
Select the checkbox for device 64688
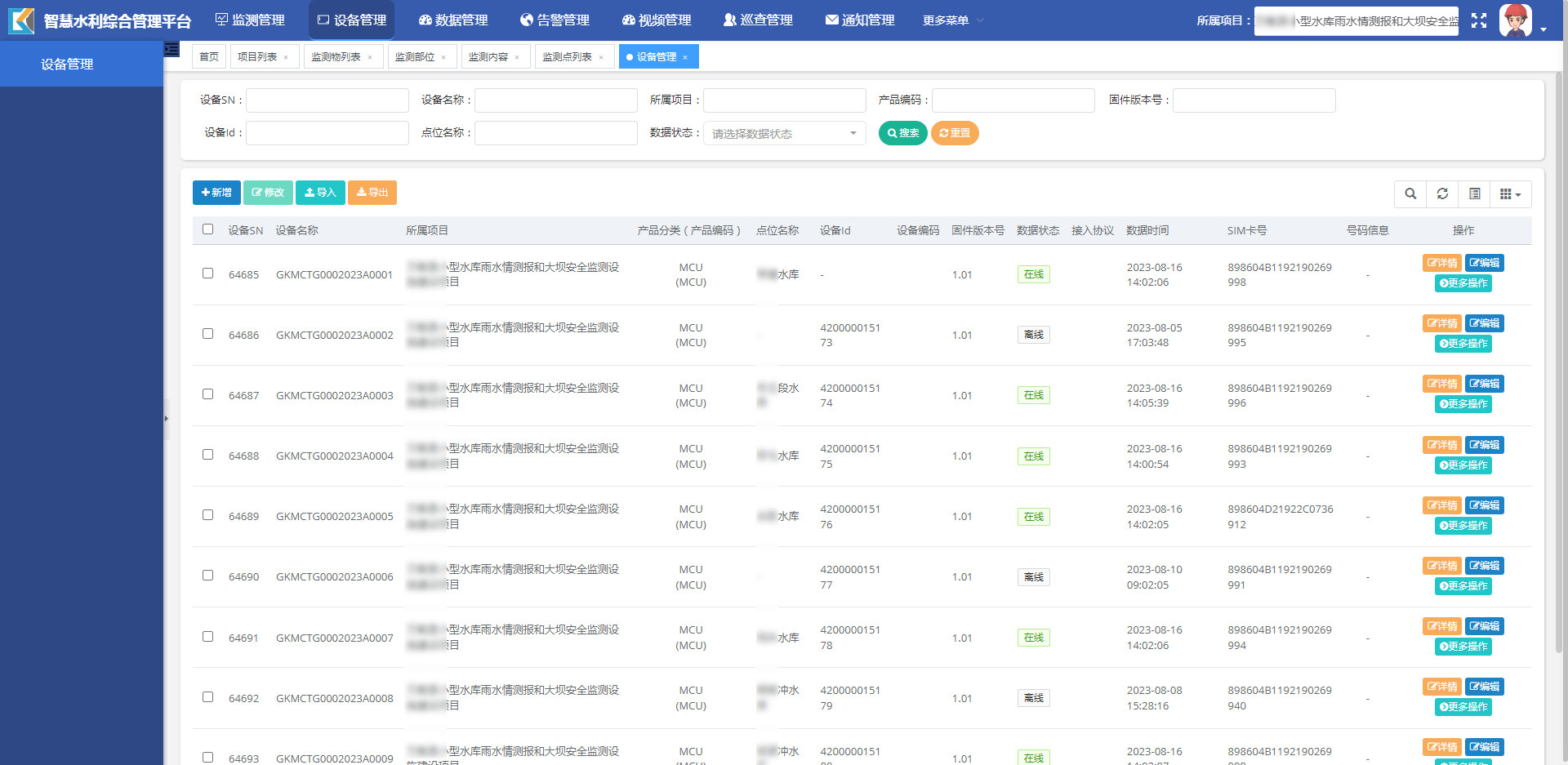(208, 455)
